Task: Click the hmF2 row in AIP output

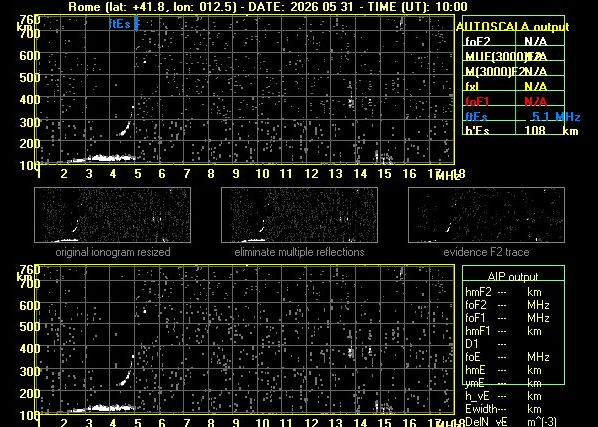Action: tap(503, 292)
